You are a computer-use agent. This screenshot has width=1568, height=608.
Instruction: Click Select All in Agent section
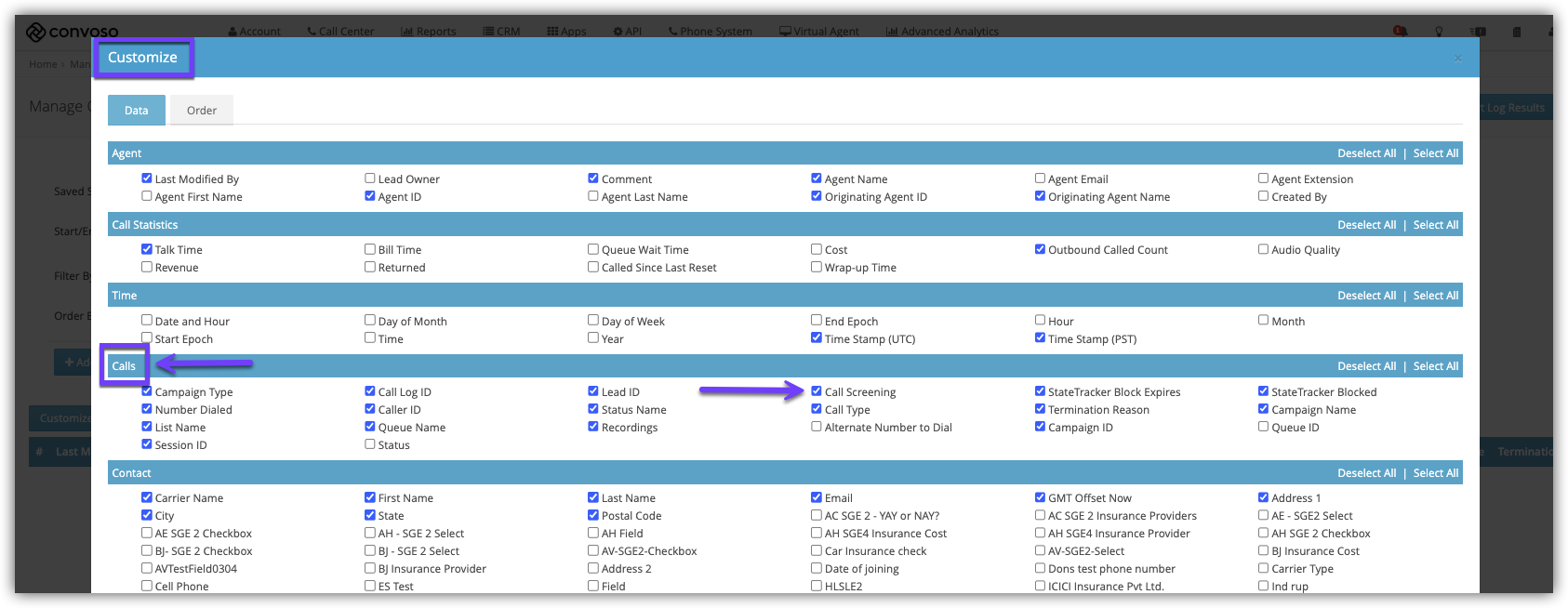click(1435, 153)
